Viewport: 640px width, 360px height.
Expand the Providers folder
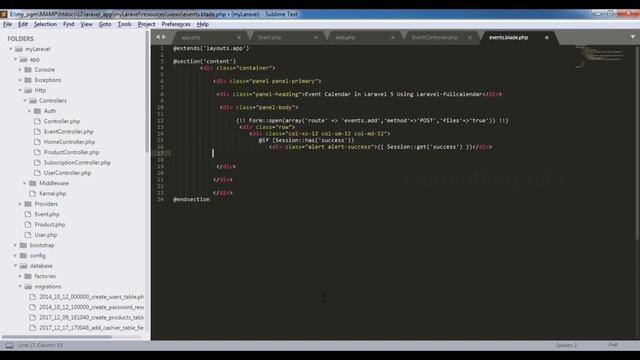point(20,204)
